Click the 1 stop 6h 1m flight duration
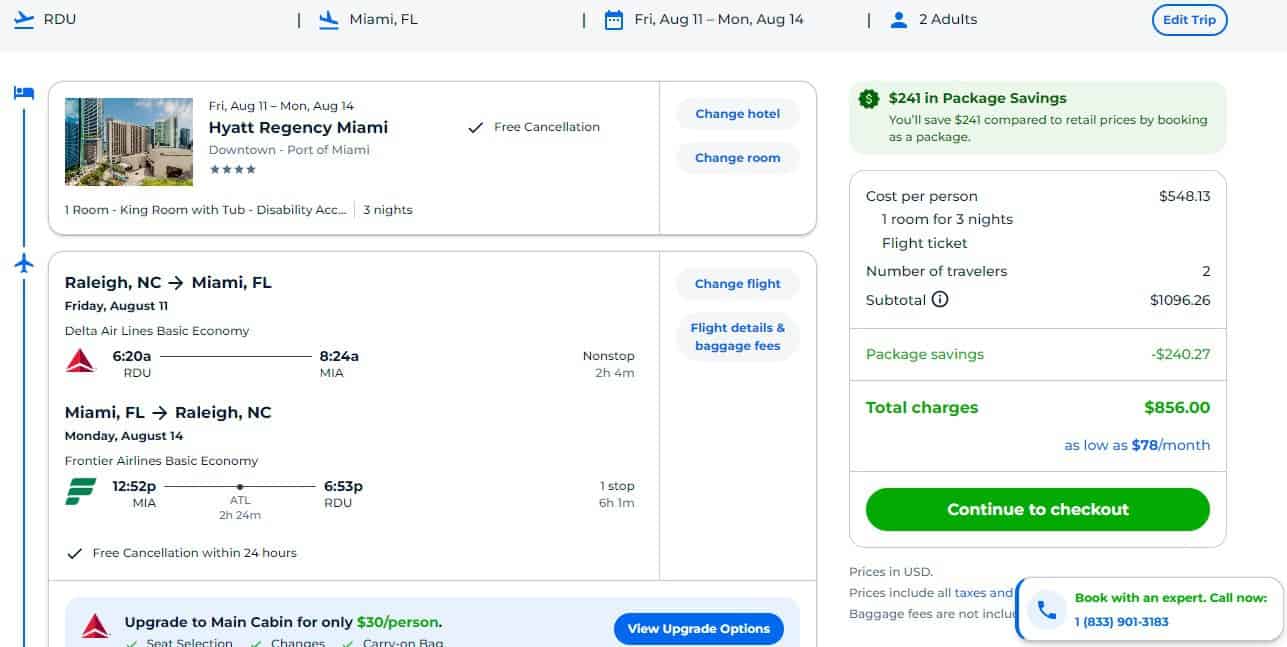Screen dimensions: 1287x647 [617, 494]
